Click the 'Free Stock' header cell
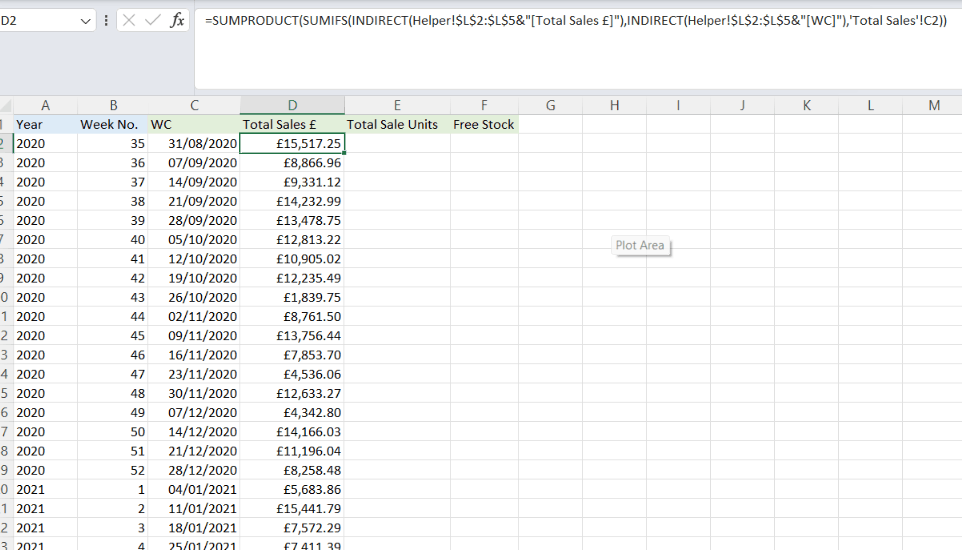The width and height of the screenshot is (962, 550). click(x=484, y=125)
